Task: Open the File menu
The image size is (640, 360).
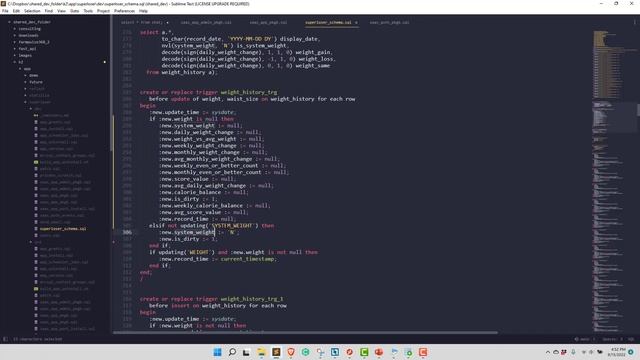Action: (5, 11)
